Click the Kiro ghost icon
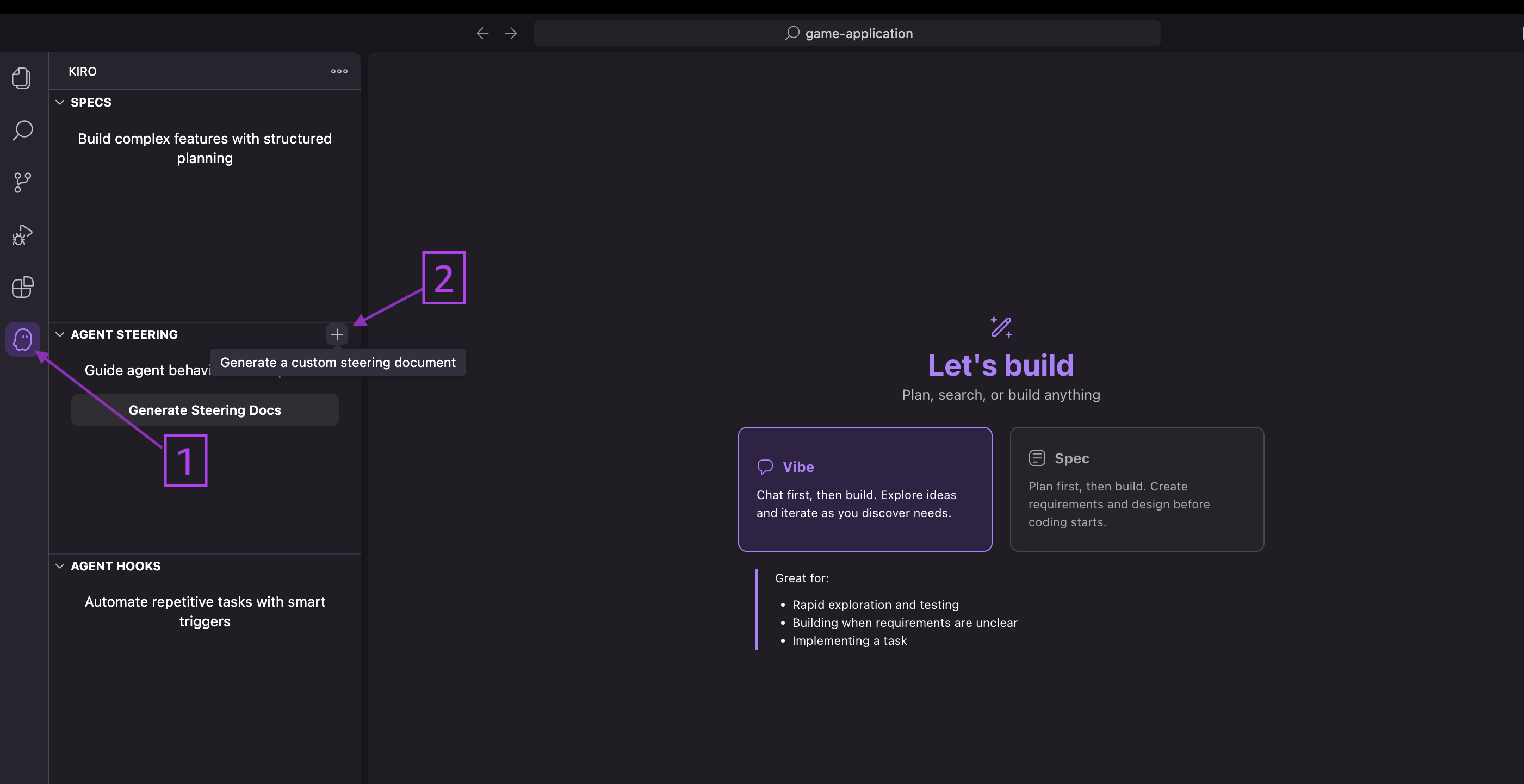This screenshot has height=784, width=1524. tap(22, 339)
